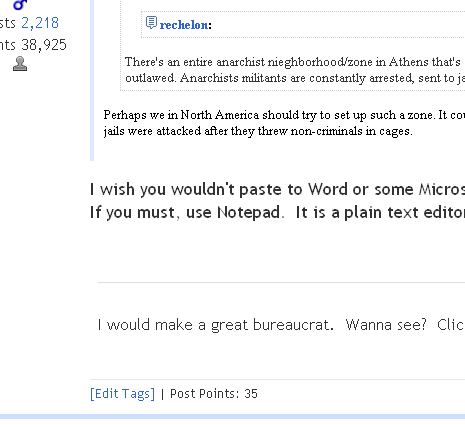Click the "Perhaps we in North America" line
The image size is (465, 427).
[x=284, y=115]
